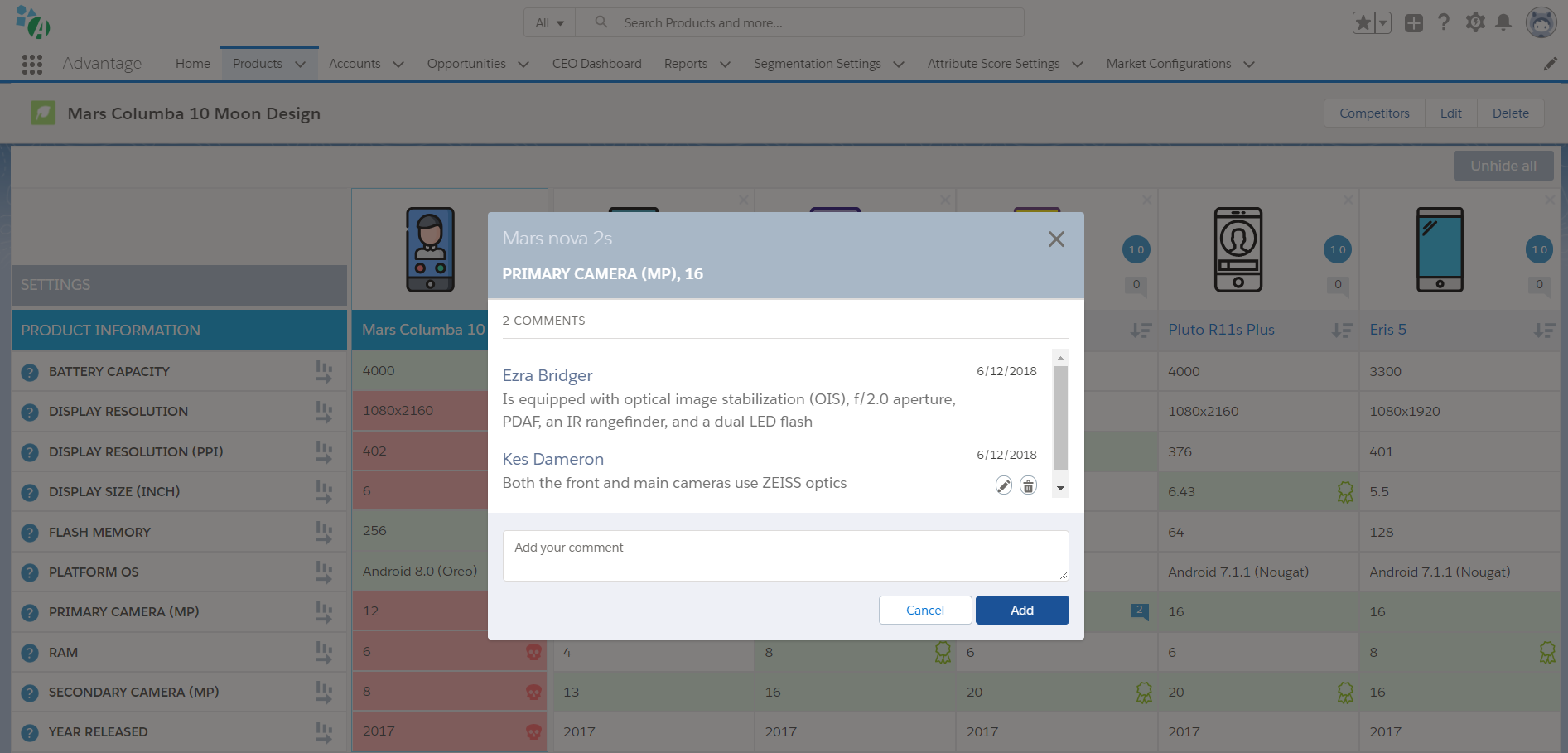Open the Attribute Score Settings tab
The image size is (1568, 753).
point(993,64)
